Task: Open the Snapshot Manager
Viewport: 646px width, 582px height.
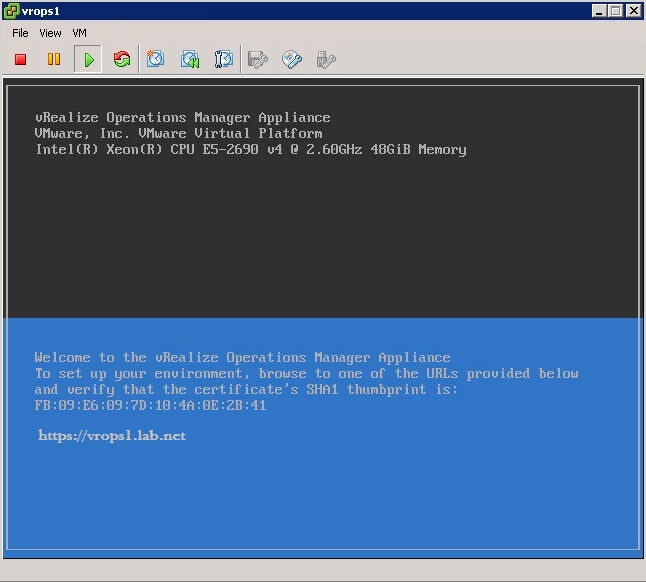Action: pos(224,60)
